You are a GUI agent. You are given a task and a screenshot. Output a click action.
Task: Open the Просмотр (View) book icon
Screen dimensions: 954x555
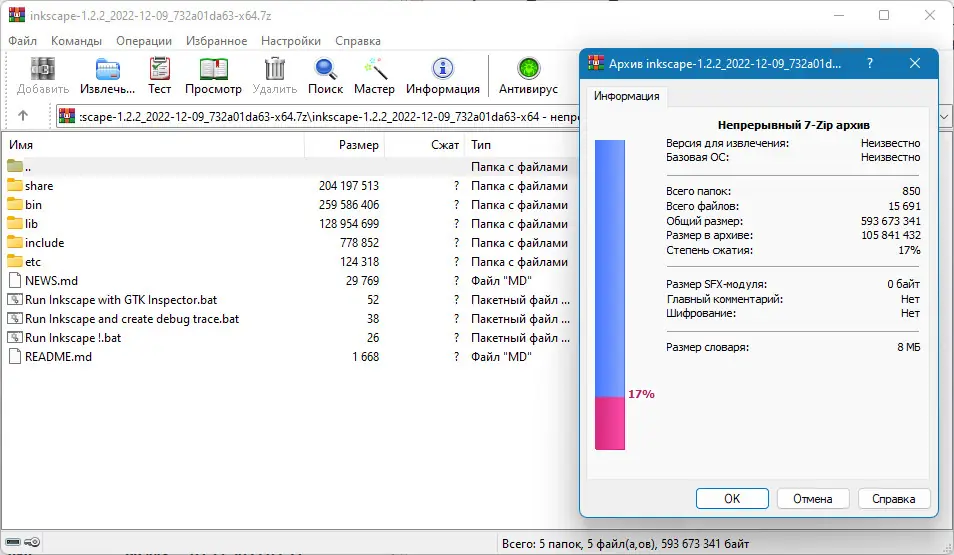click(x=214, y=69)
